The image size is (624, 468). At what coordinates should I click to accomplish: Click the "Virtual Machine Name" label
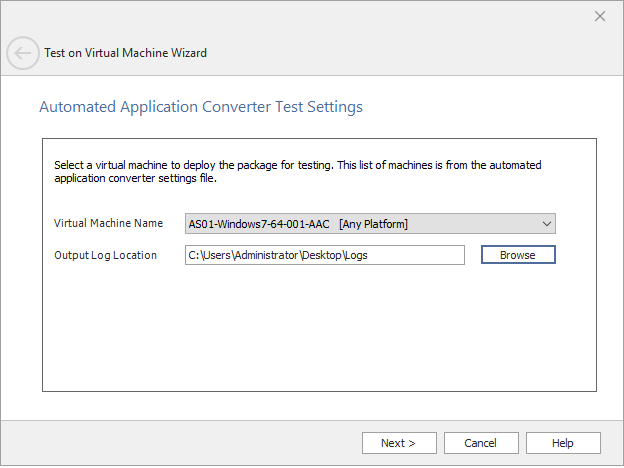click(x=108, y=223)
